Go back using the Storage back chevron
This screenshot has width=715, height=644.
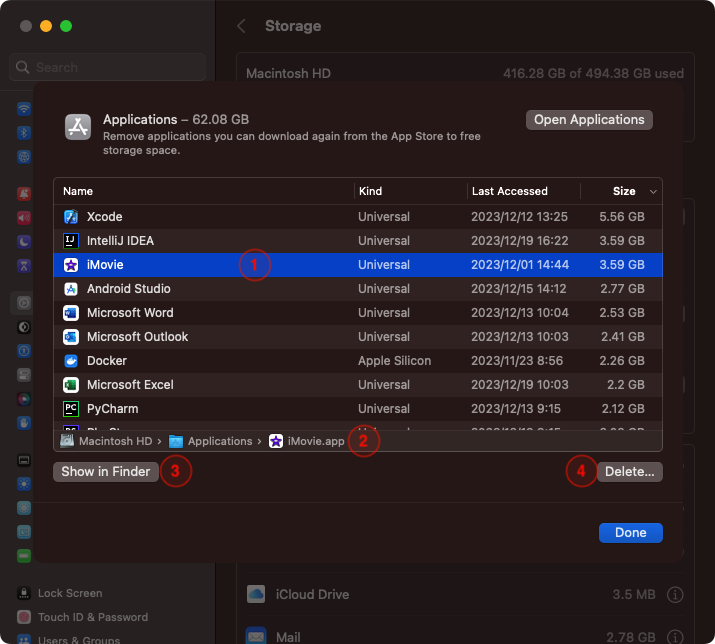[242, 26]
